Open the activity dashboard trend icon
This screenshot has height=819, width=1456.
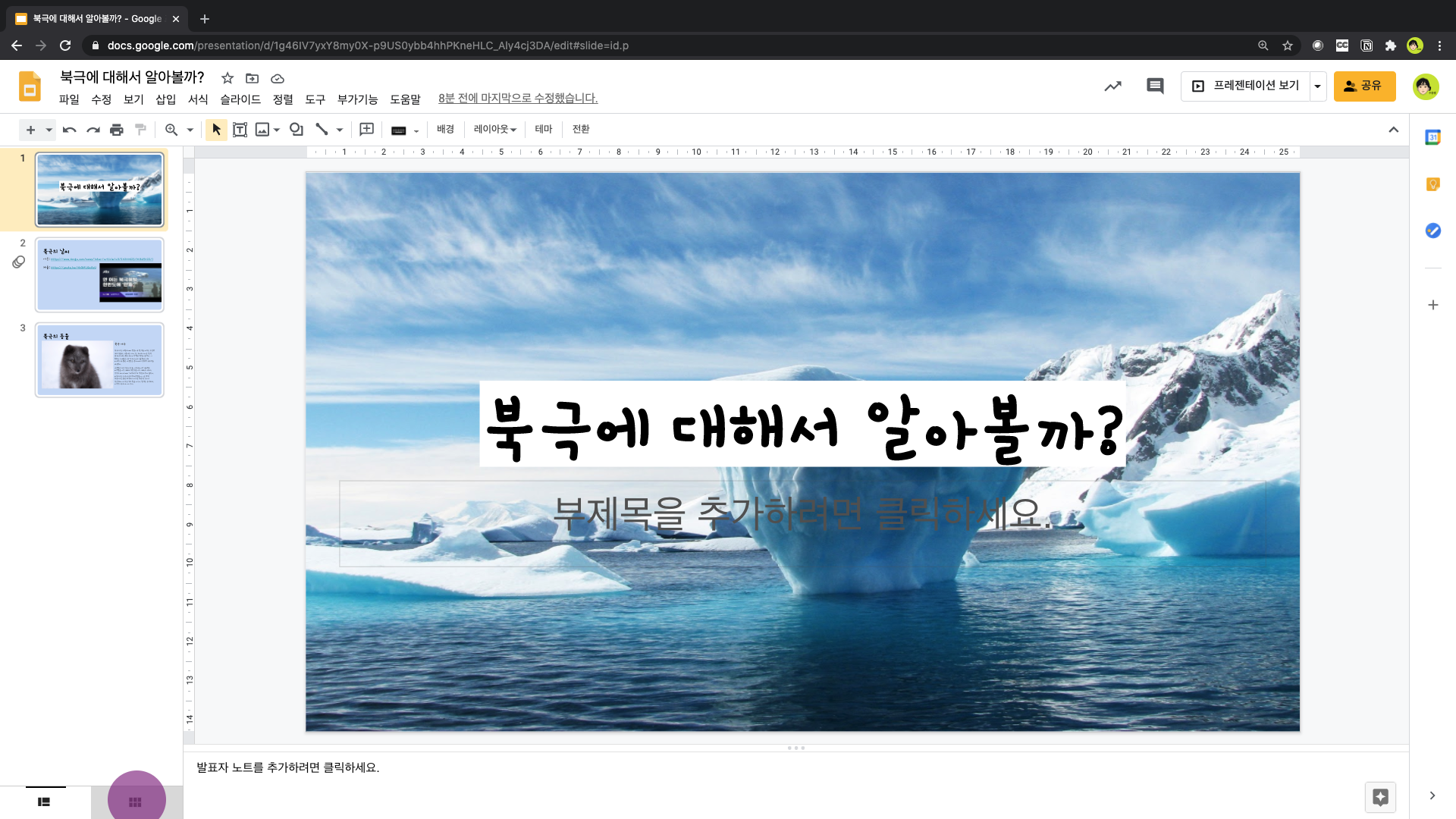(x=1112, y=86)
